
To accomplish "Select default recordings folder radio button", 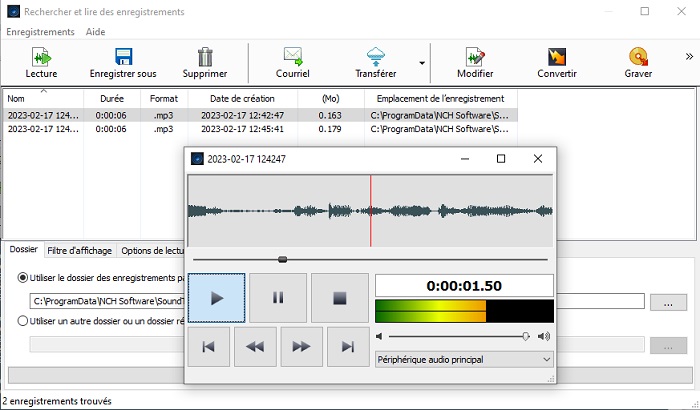I will pos(22,278).
